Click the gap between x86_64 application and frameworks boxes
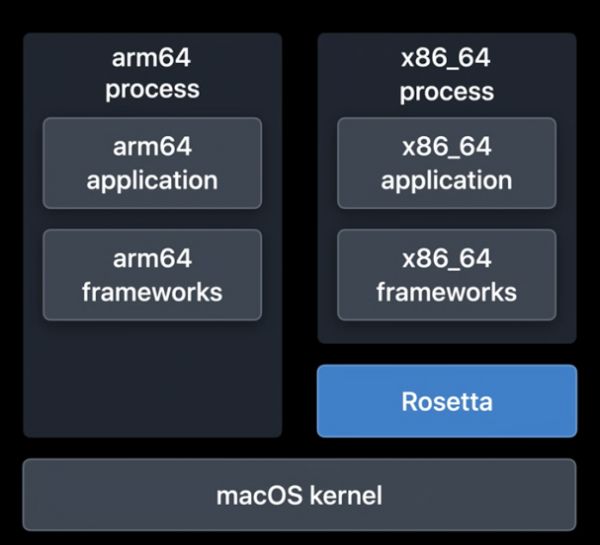Image resolution: width=600 pixels, height=545 pixels. (x=446, y=219)
